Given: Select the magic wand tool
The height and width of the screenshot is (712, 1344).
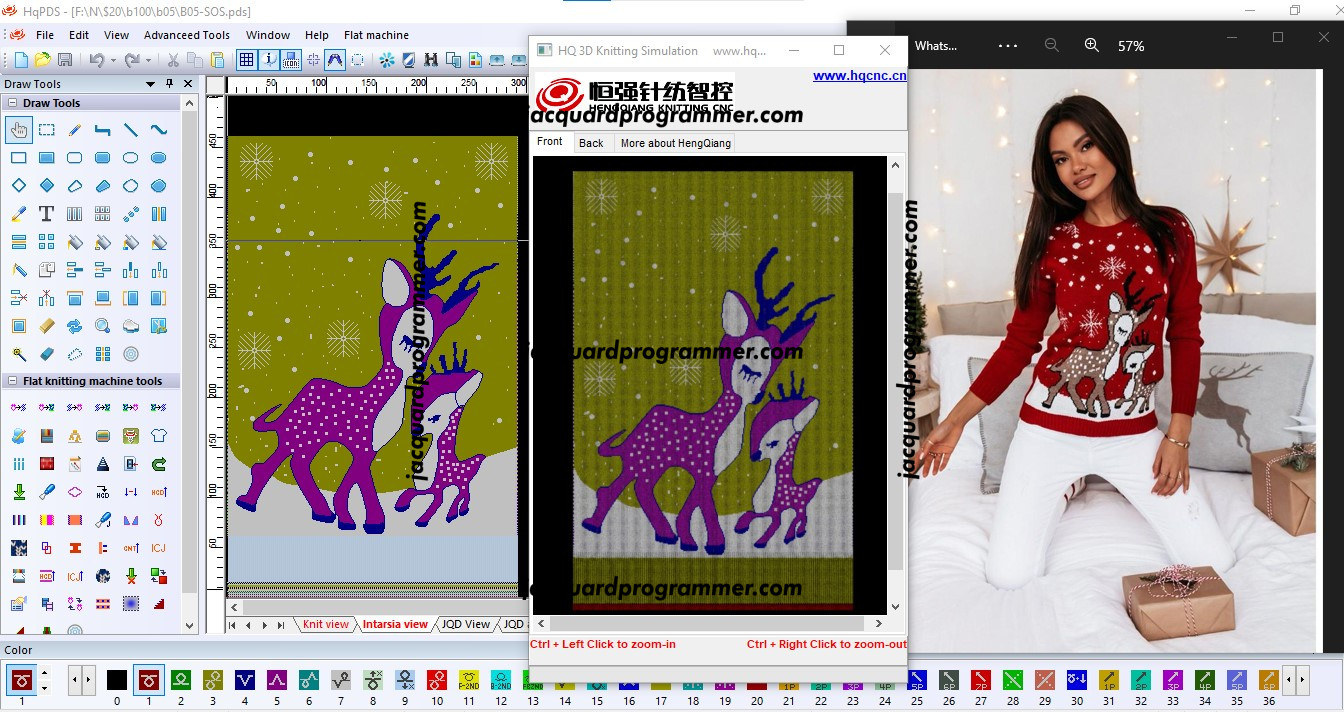Looking at the screenshot, I should coord(19,353).
